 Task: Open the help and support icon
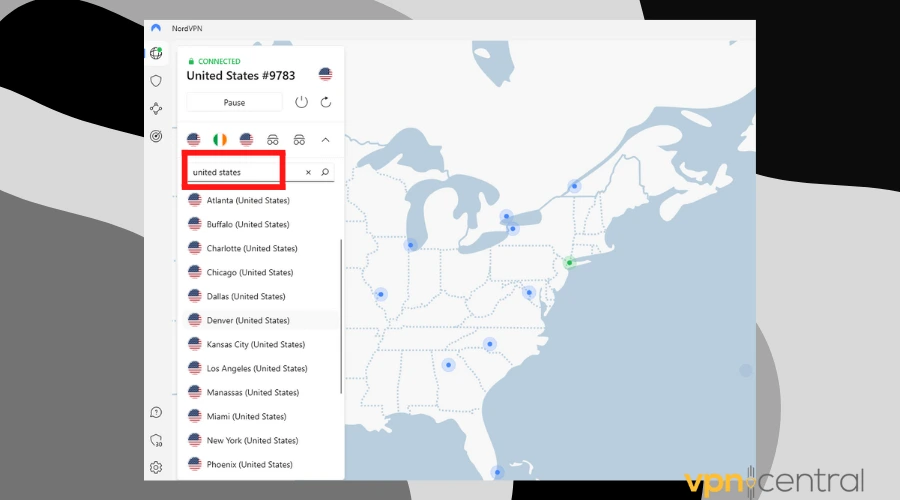(x=156, y=412)
